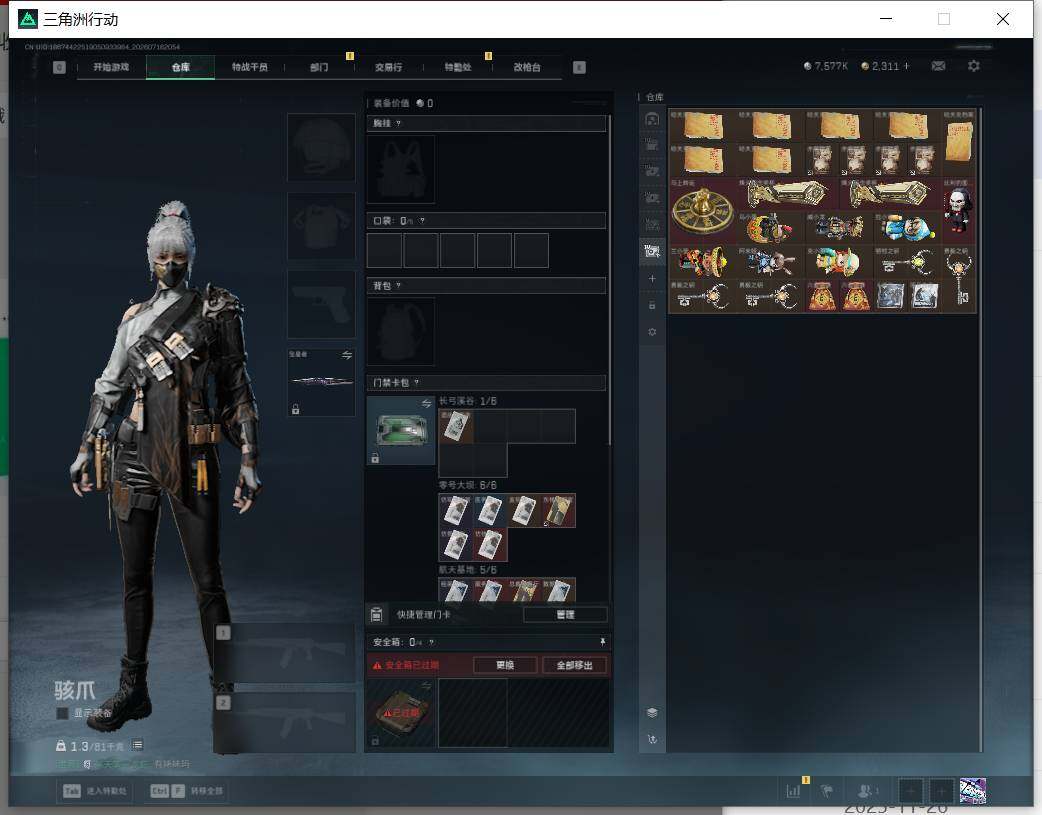Open settings gear in top bar
1042x815 pixels.
click(x=974, y=66)
